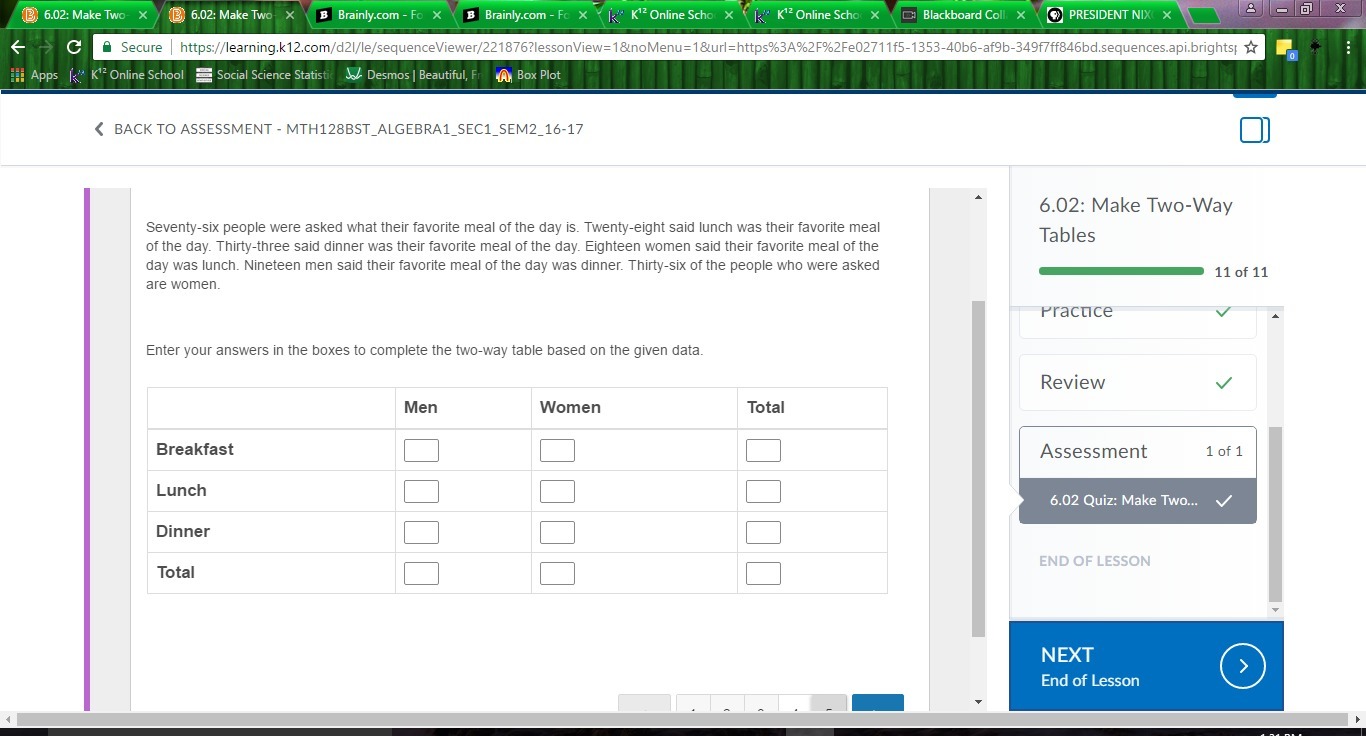1366x736 pixels.
Task: Open the yellow sticky note extension
Action: pyautogui.click(x=1285, y=48)
